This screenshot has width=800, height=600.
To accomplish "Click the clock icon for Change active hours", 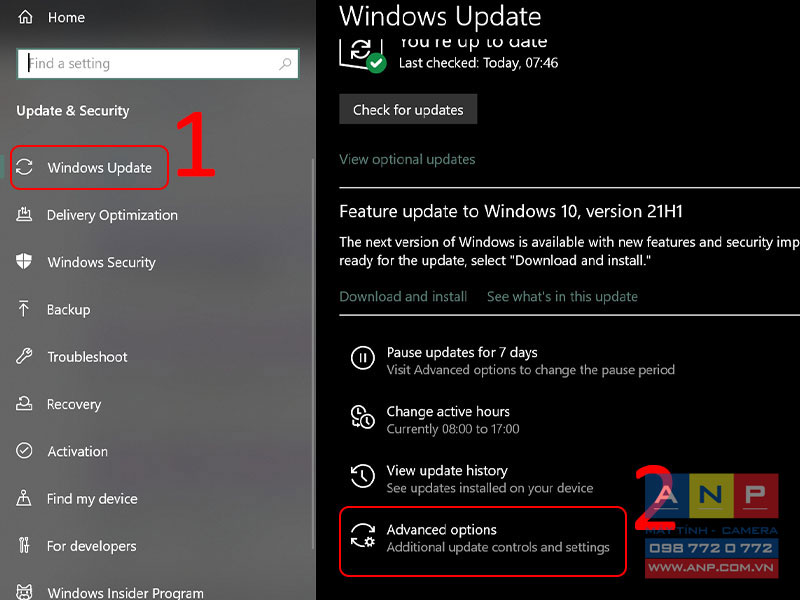I will coord(363,417).
